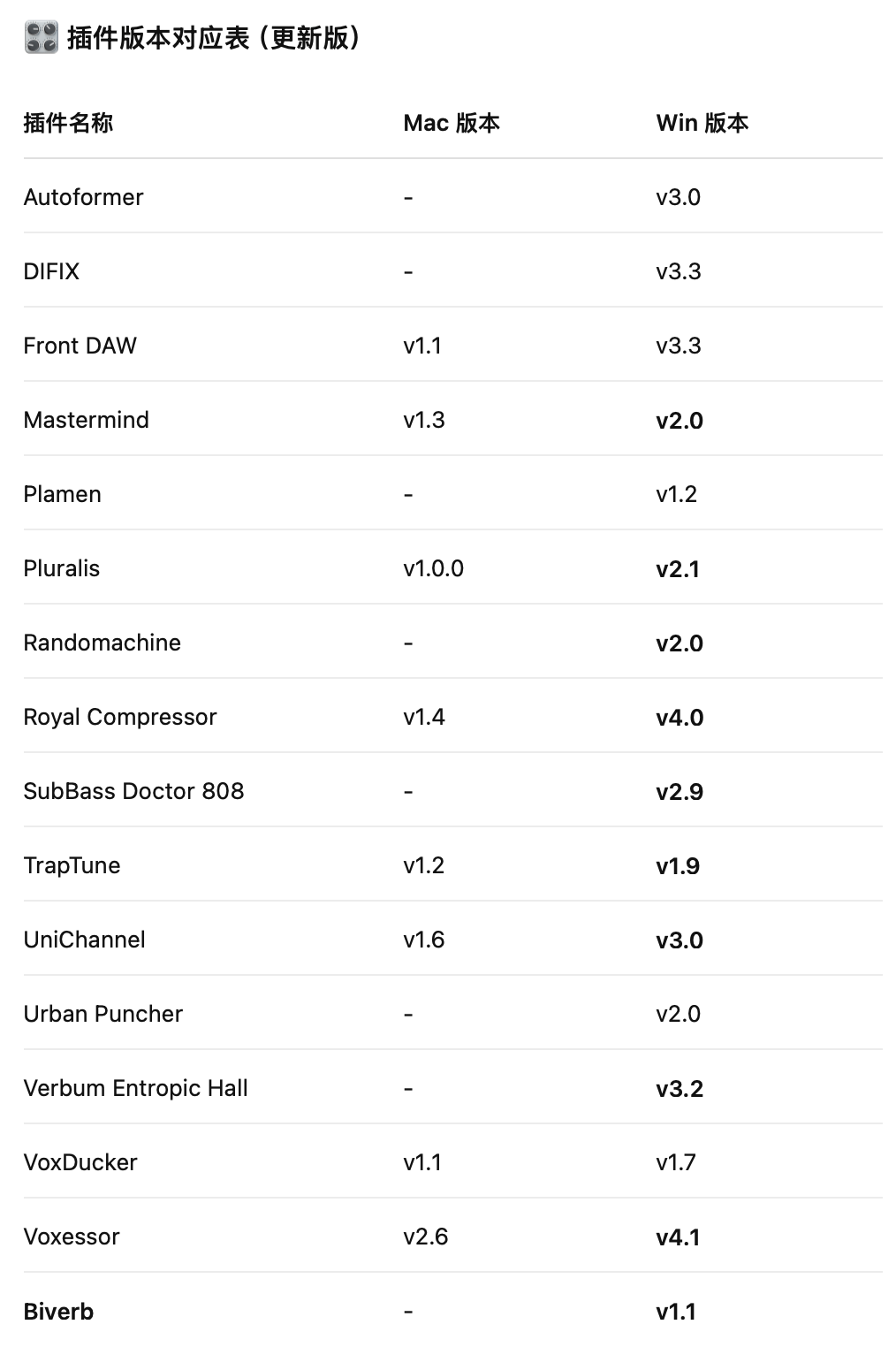Click the knobs icon beside the title
This screenshot has height=1370, width=896.
pos(41,38)
